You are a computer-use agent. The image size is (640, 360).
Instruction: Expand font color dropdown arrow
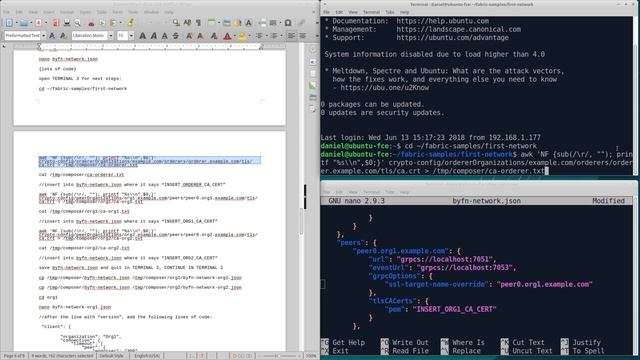(x=235, y=36)
